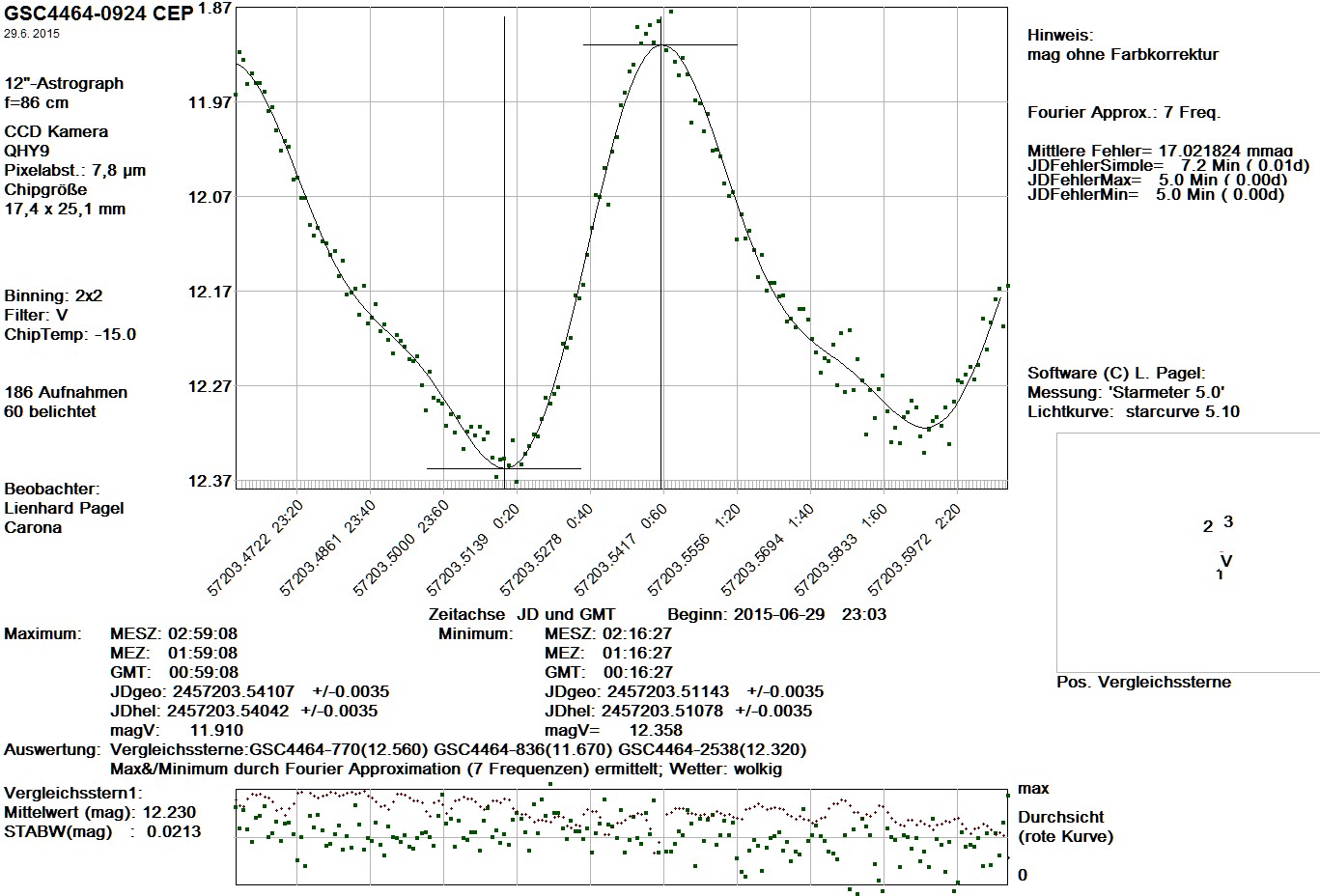Screen dimensions: 1320x896
Task: Select 'Software (C) L. Pagel:' text
Action: pyautogui.click(x=1116, y=373)
